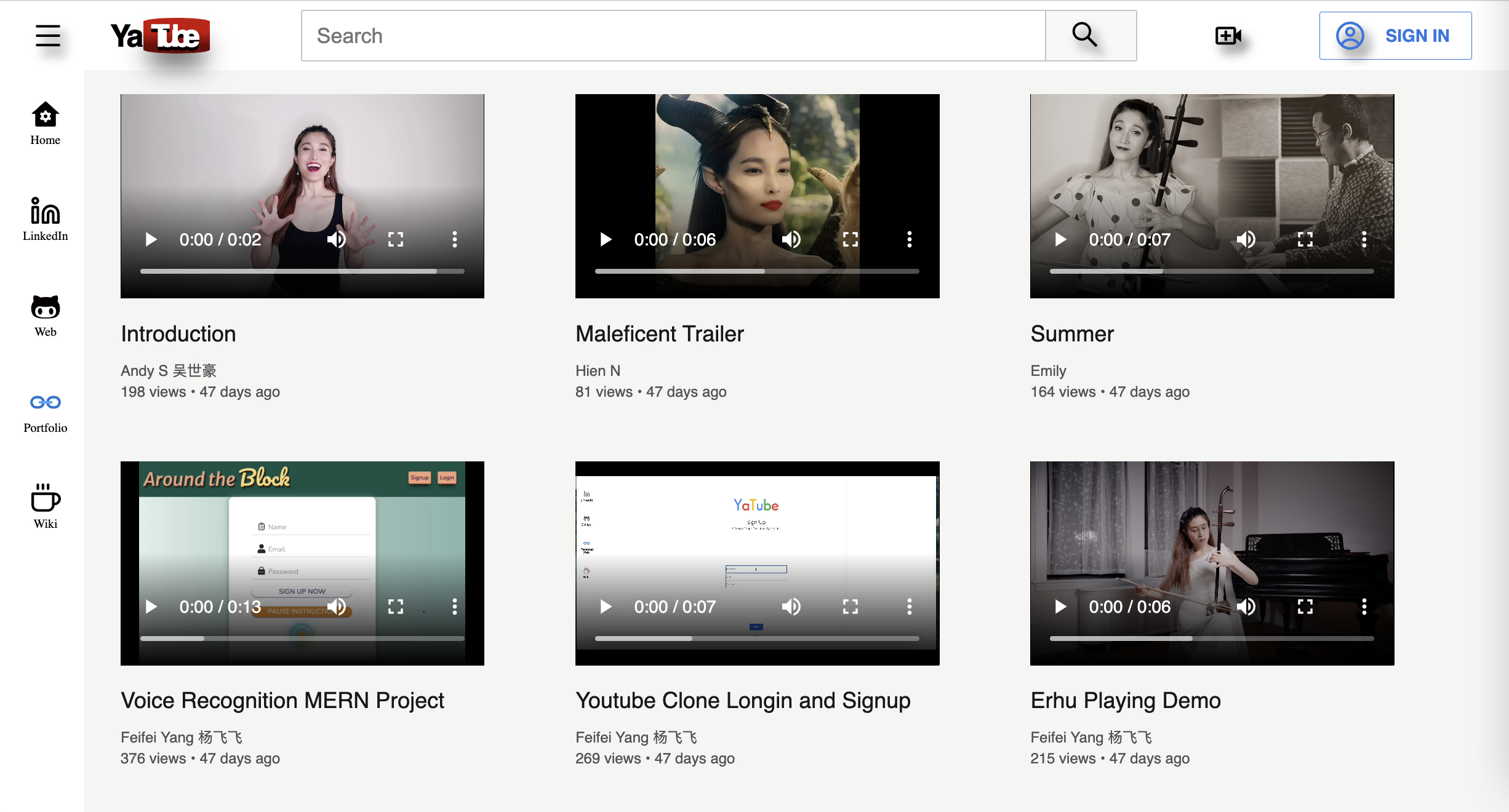The image size is (1509, 812).
Task: Click the text 376 views • 47 days ago
Action: tap(200, 758)
